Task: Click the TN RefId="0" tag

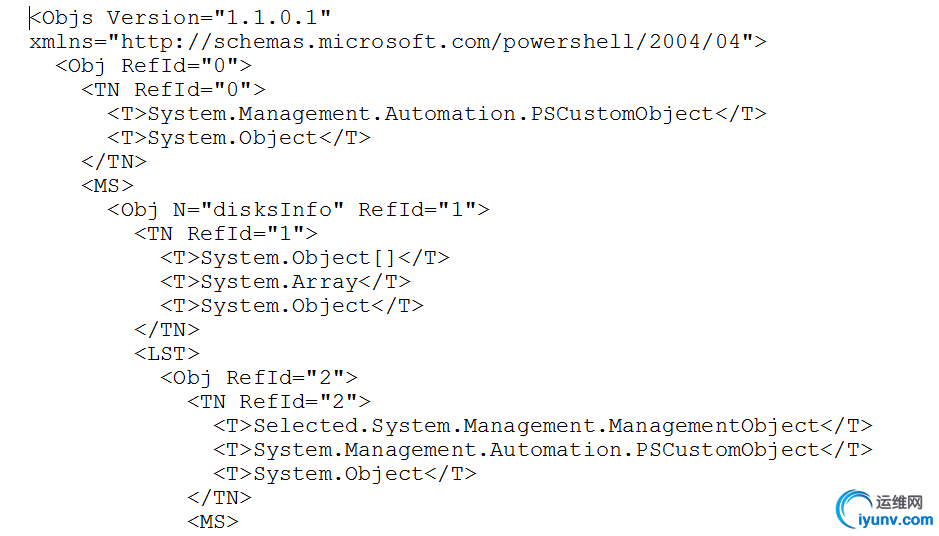Action: pyautogui.click(x=173, y=90)
